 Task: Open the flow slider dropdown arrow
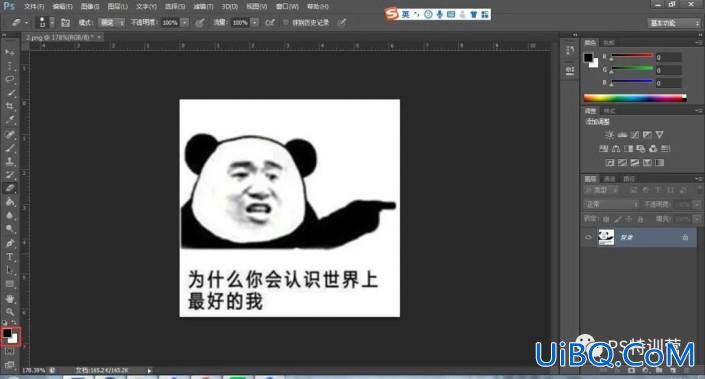[x=254, y=22]
